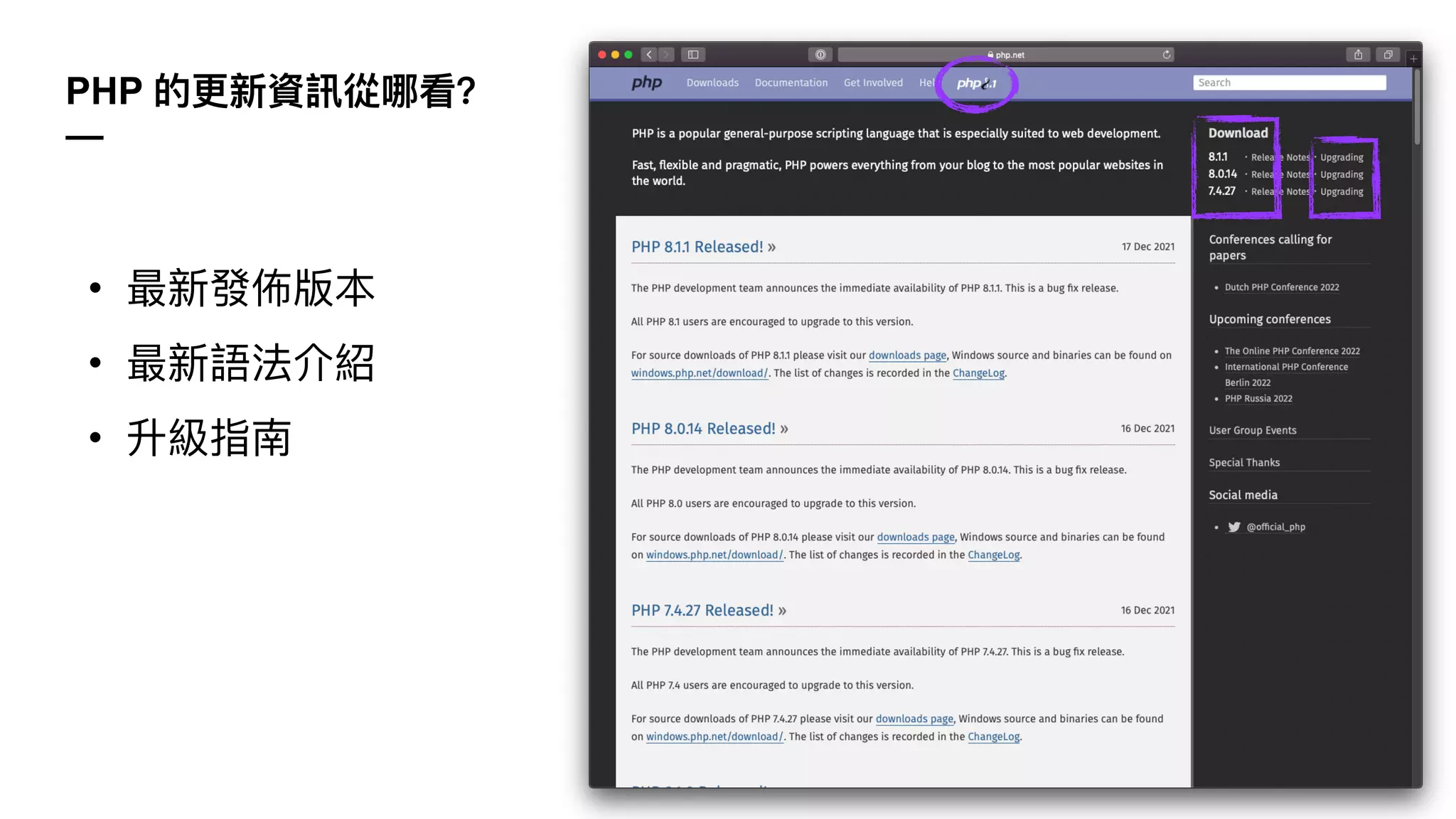Open the php 8.1 banner link in the navbar

tap(977, 83)
